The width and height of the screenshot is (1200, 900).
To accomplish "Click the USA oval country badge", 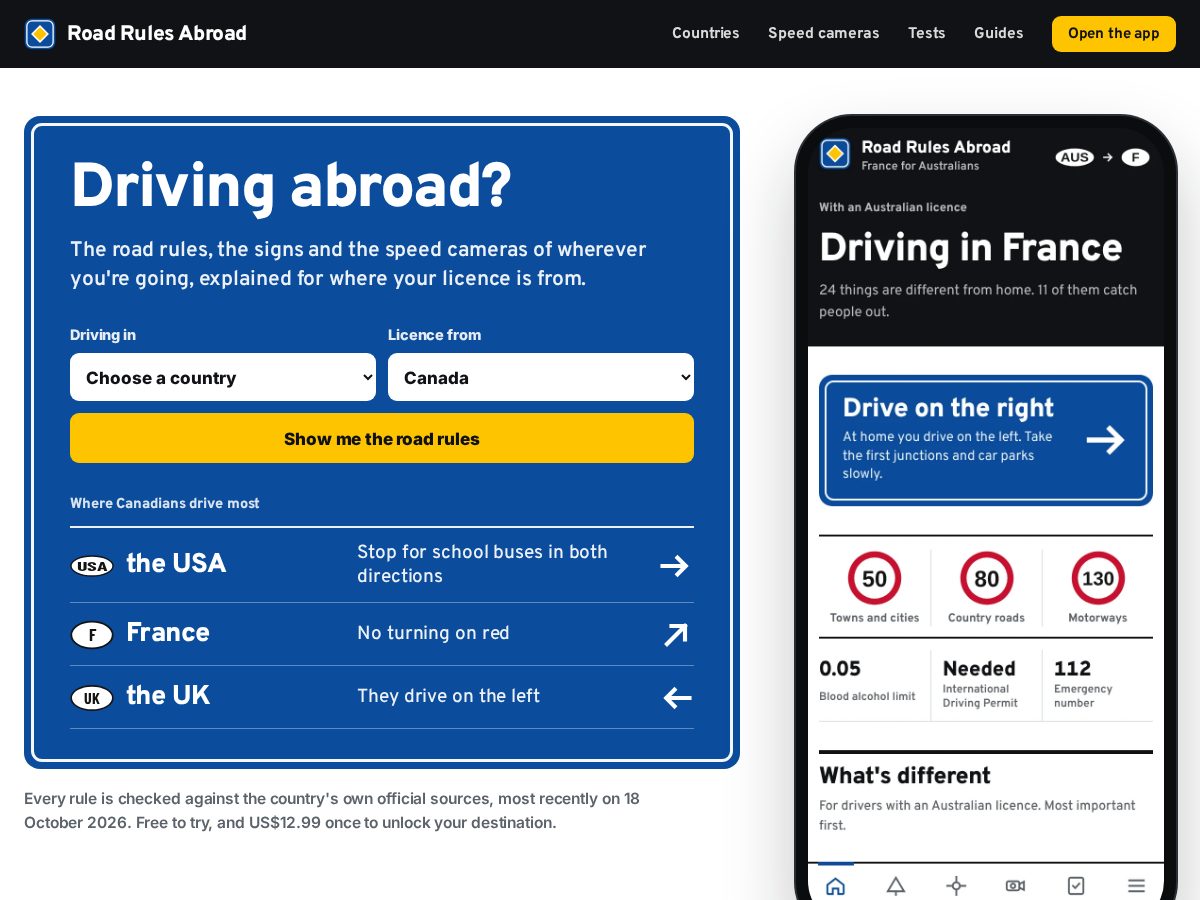I will click(92, 566).
